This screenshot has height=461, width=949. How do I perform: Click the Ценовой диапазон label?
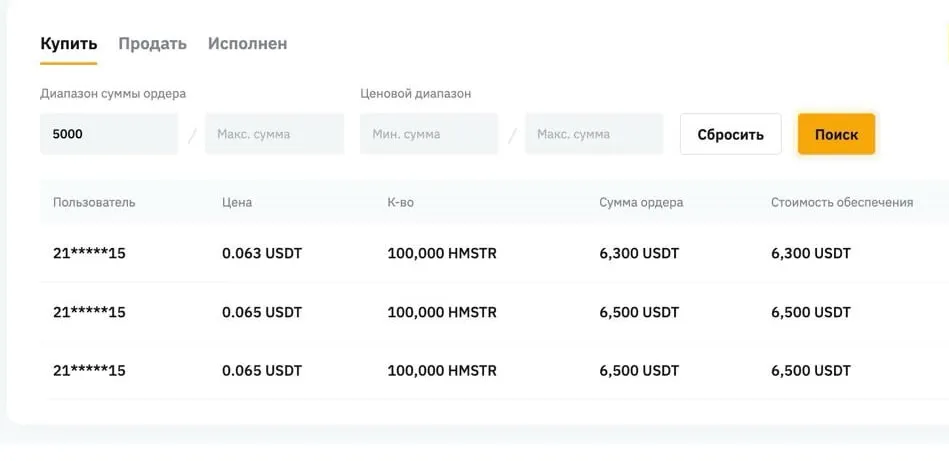(415, 94)
